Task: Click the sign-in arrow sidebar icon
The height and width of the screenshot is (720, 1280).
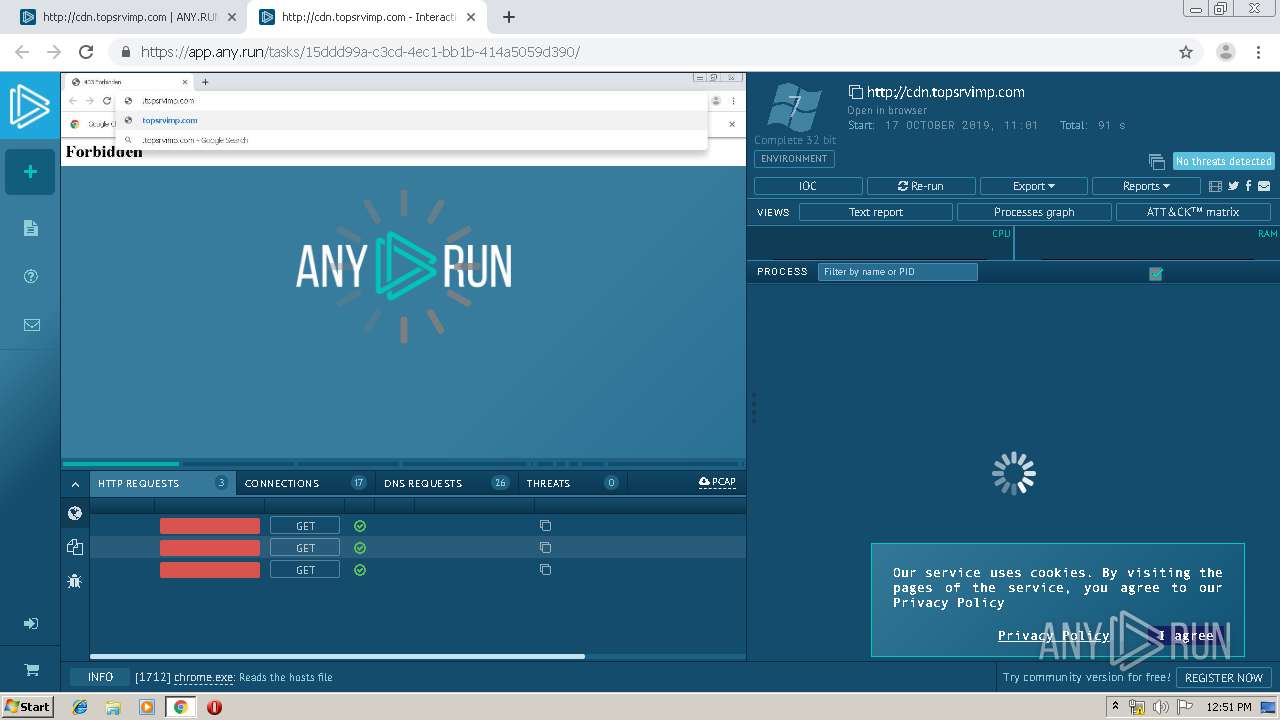Action: [31, 623]
